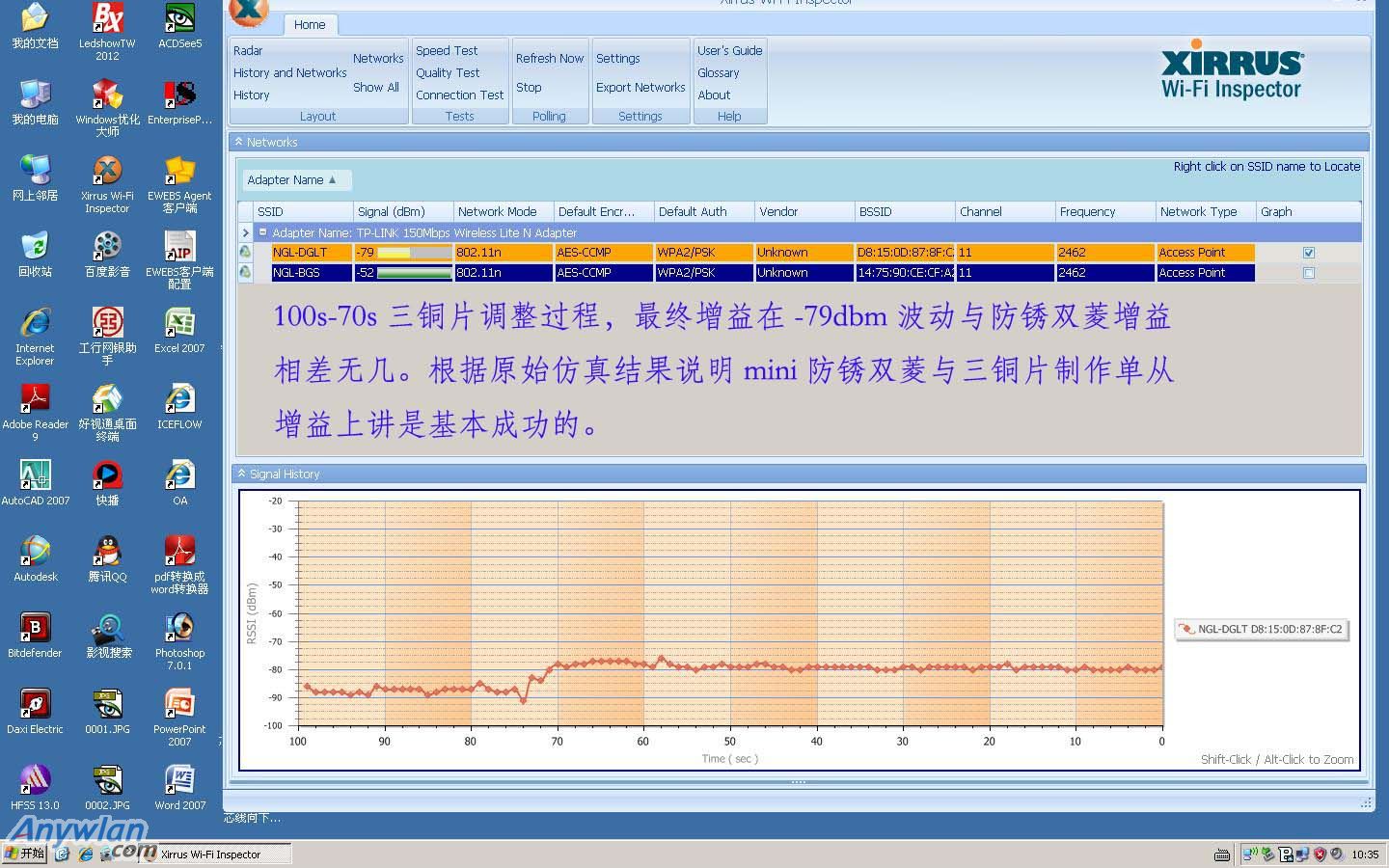Open 我的文档 desktop icon
This screenshot has width=1389, height=868.
[x=35, y=27]
